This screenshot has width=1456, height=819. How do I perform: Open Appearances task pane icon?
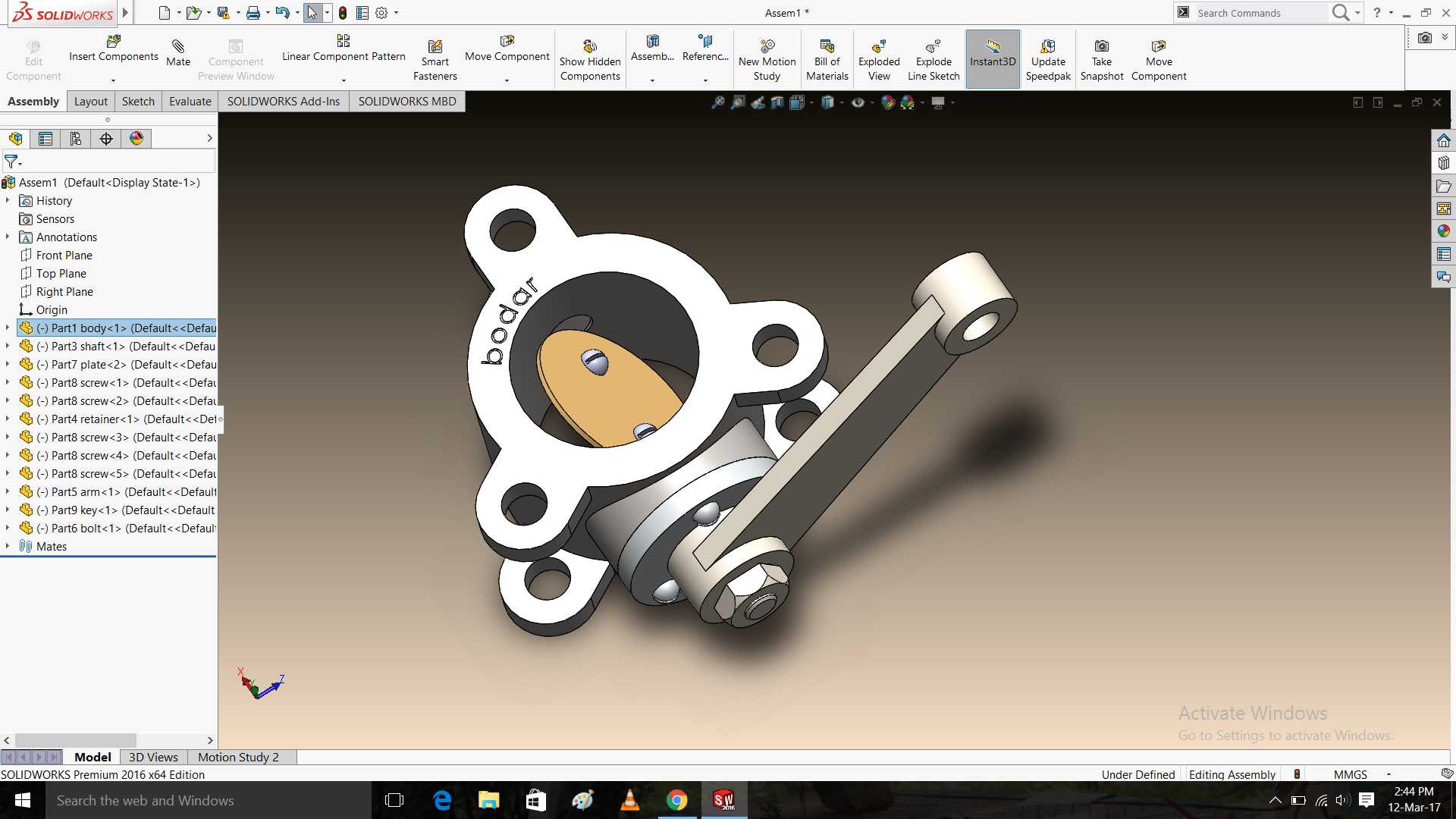pyautogui.click(x=1443, y=231)
